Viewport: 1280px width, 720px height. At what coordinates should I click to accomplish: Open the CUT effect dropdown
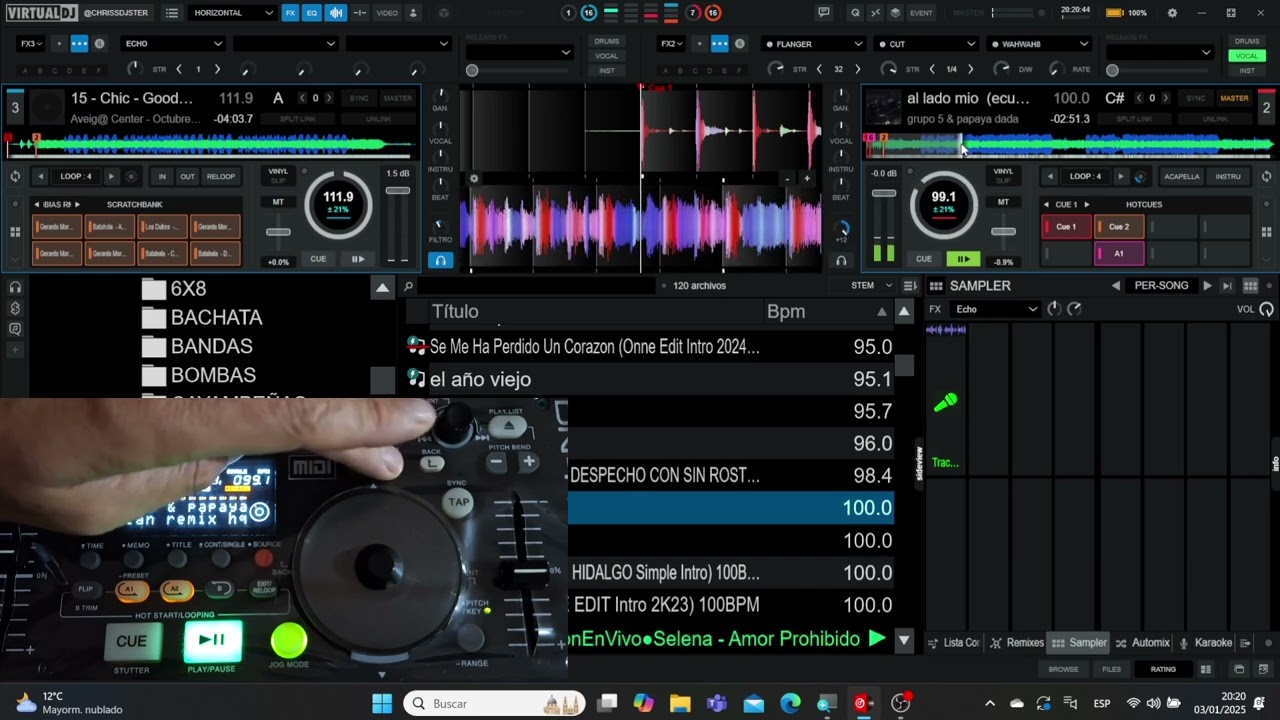[x=926, y=44]
